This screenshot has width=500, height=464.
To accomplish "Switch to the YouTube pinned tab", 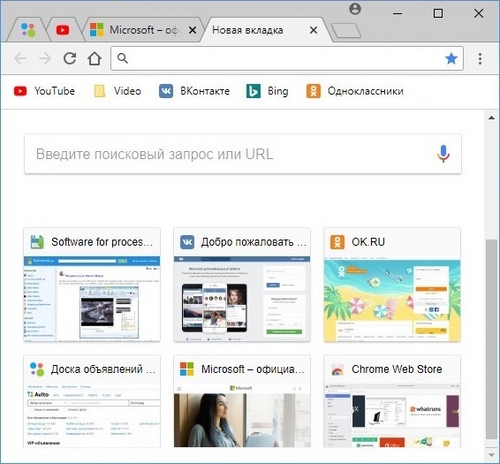I will pos(63,30).
